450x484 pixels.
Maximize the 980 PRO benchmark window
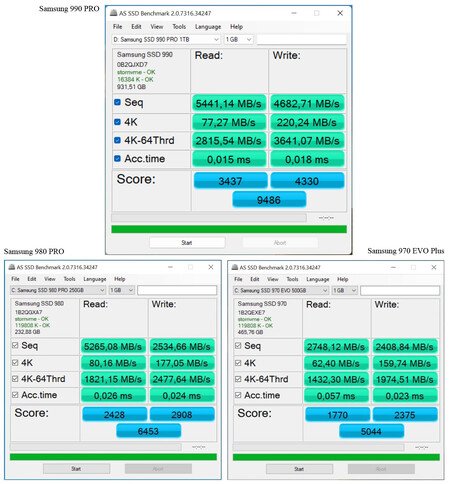[190, 267]
